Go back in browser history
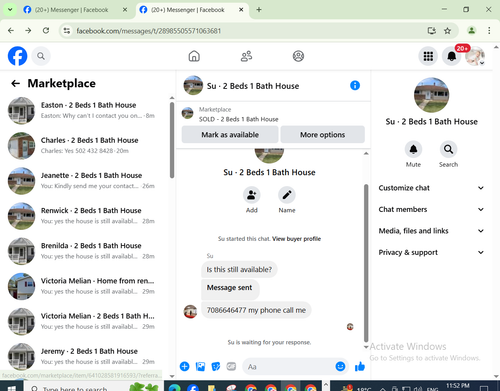Image resolution: width=500 pixels, height=391 pixels. click(11, 31)
